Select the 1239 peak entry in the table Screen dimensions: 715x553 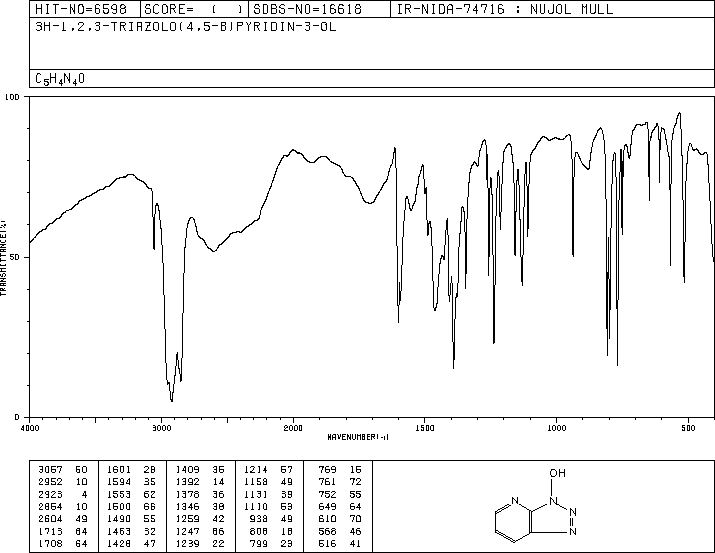point(200,544)
